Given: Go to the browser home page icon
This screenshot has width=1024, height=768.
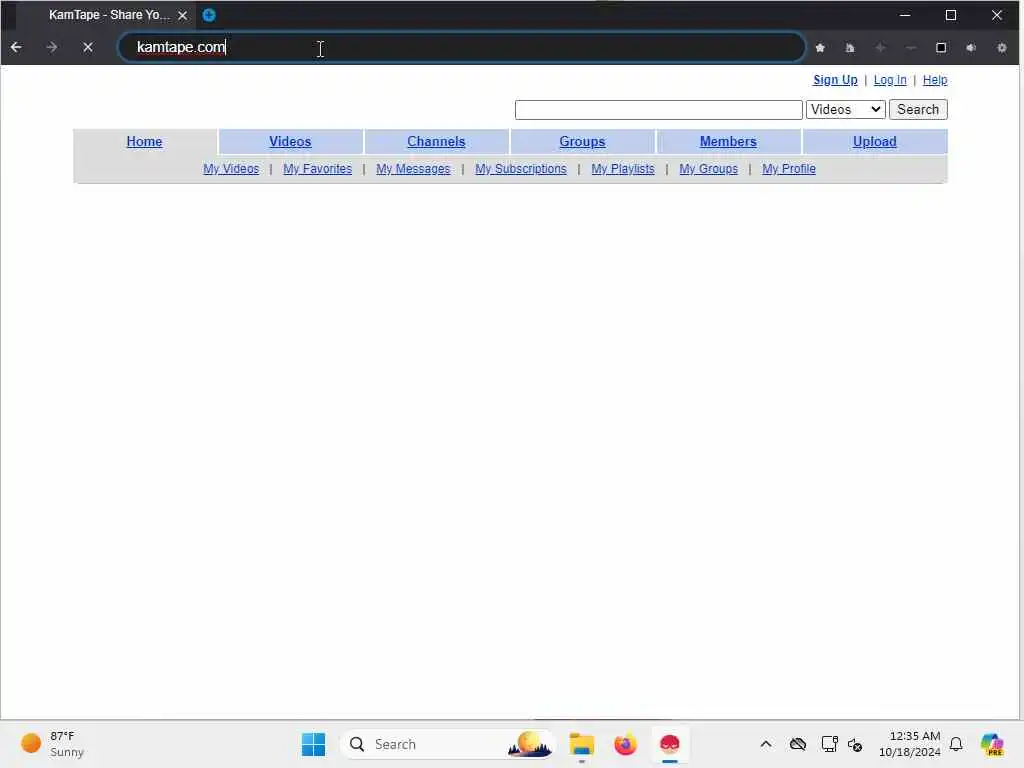Looking at the screenshot, I should click(850, 48).
